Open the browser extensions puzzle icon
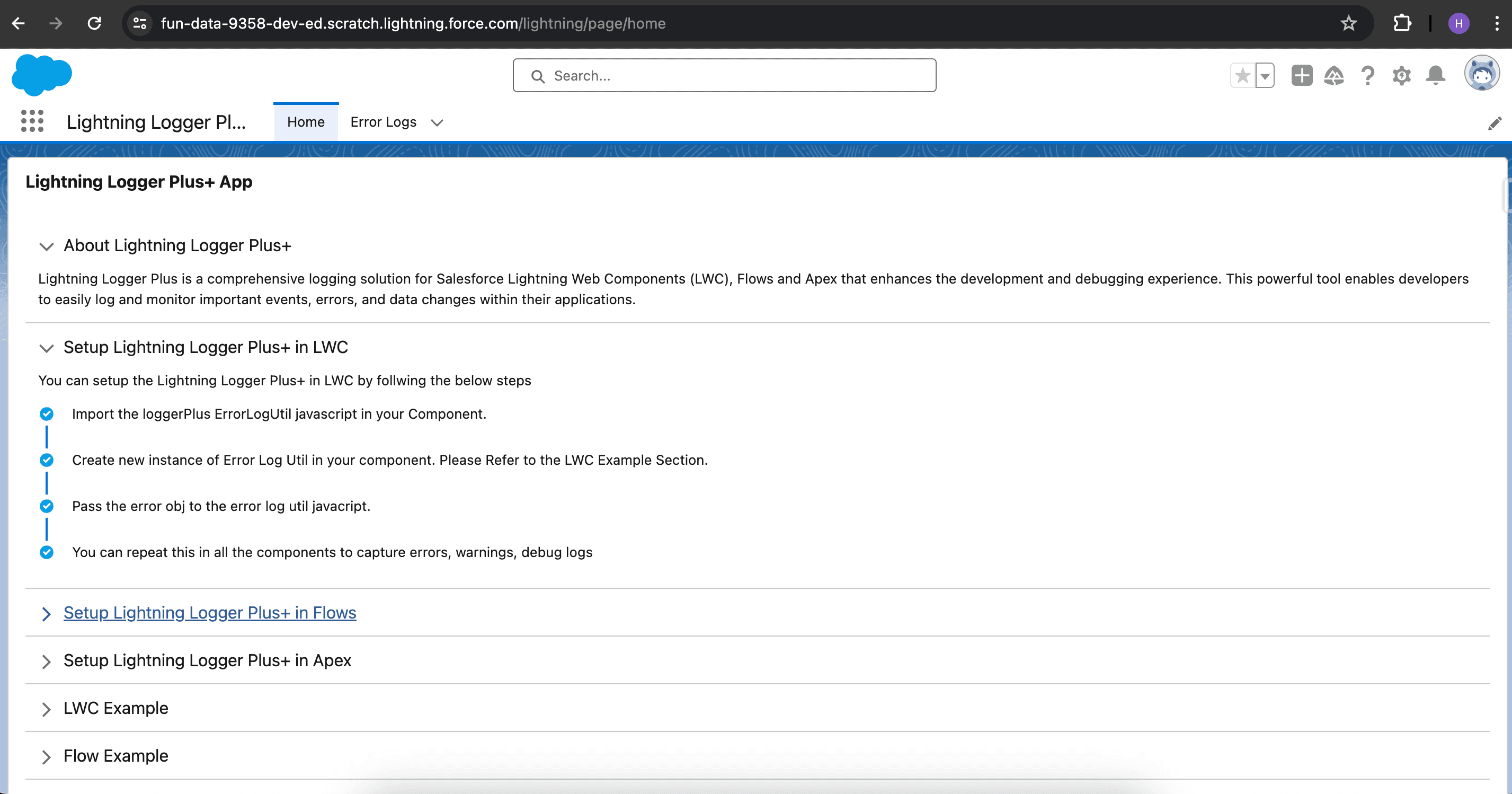The width and height of the screenshot is (1512, 794). pos(1402,23)
